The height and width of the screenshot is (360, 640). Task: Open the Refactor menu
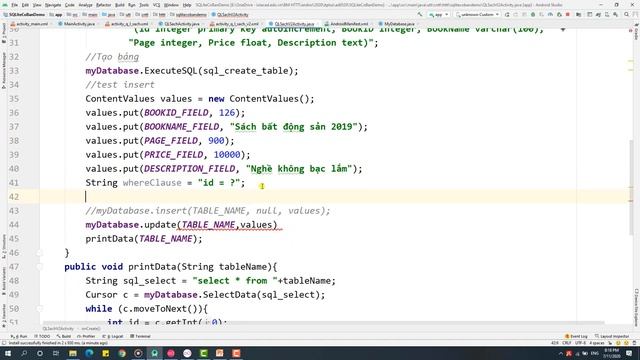pyautogui.click(x=103, y=5)
